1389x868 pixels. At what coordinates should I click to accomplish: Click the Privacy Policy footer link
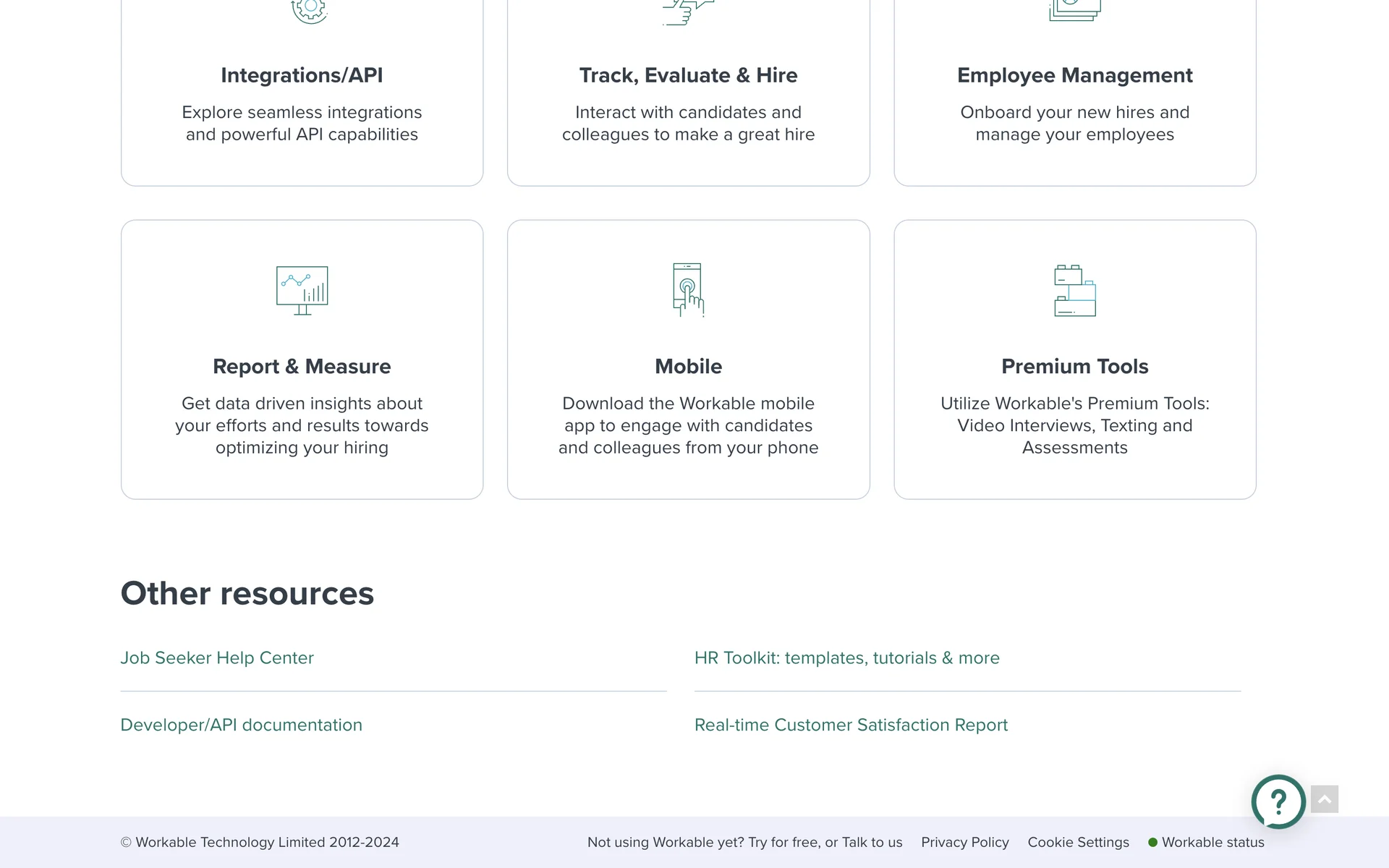964,842
